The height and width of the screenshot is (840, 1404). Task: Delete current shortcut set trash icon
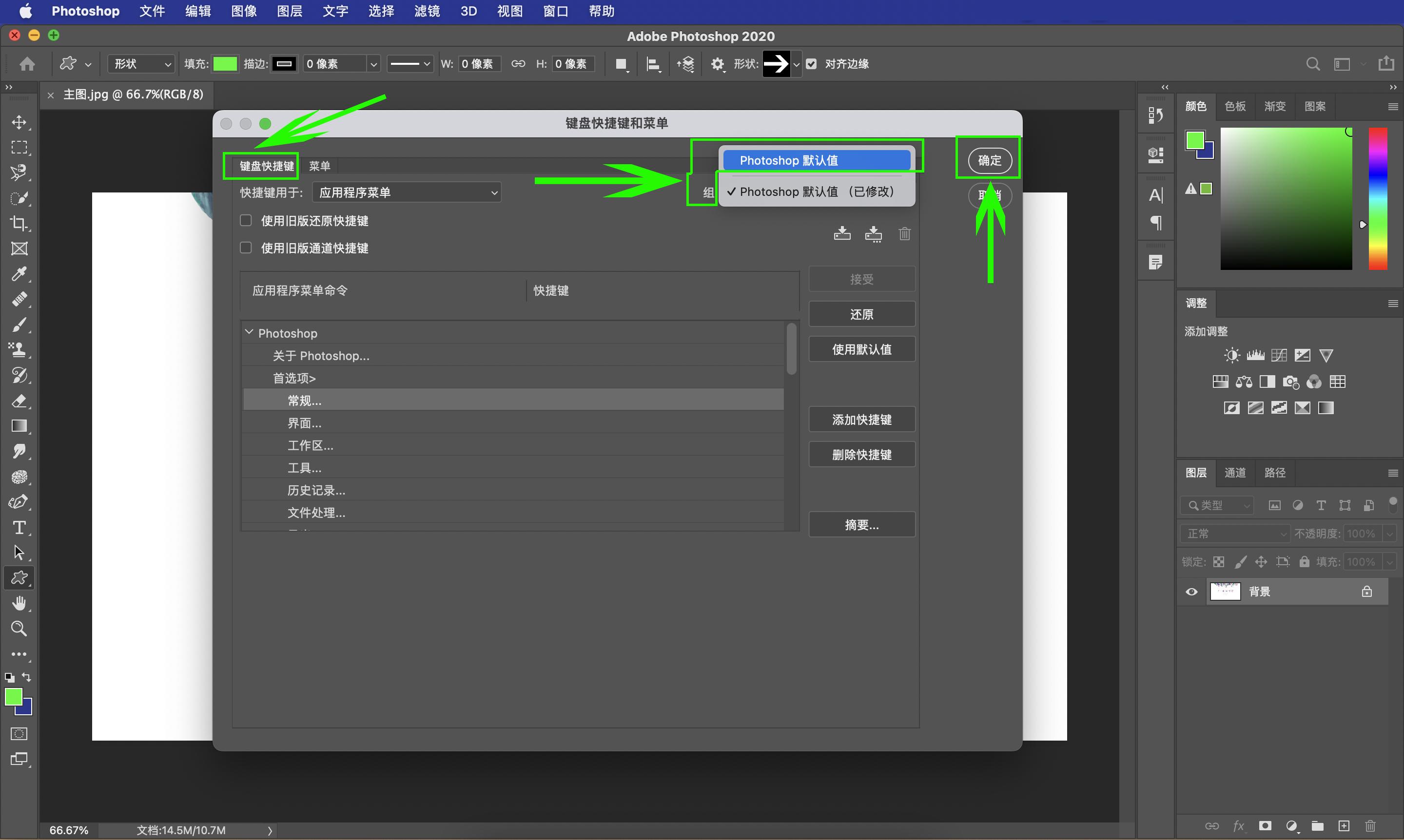904,233
